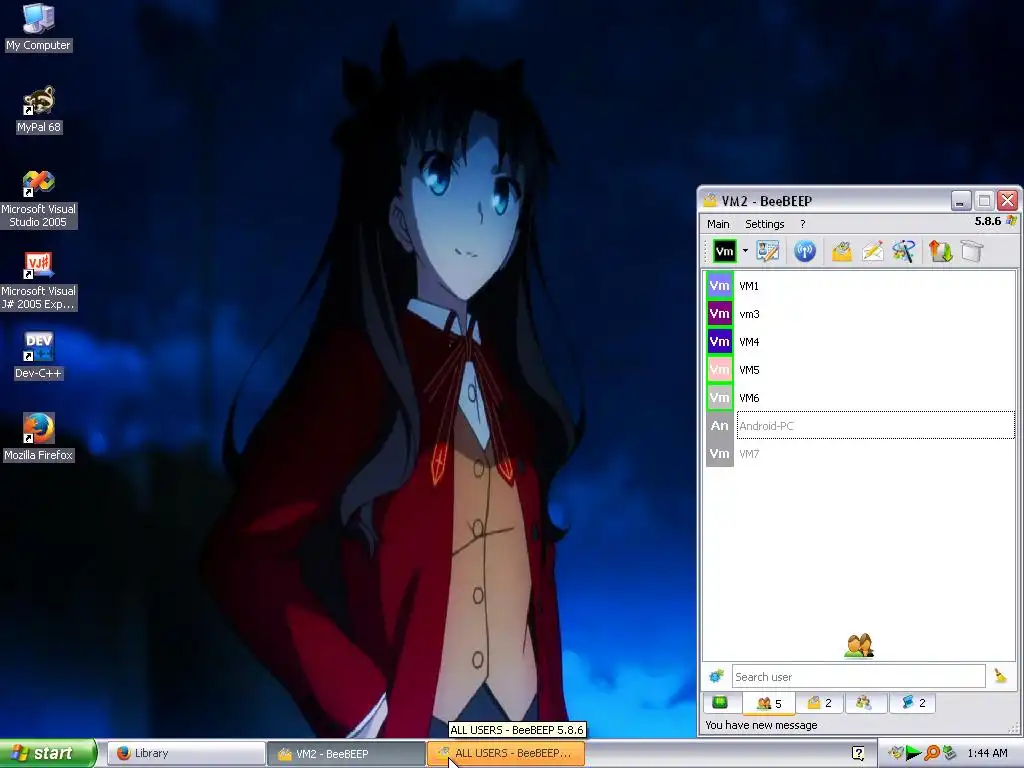This screenshot has width=1024, height=768.
Task: Click the gear icon left of search box
Action: point(716,677)
